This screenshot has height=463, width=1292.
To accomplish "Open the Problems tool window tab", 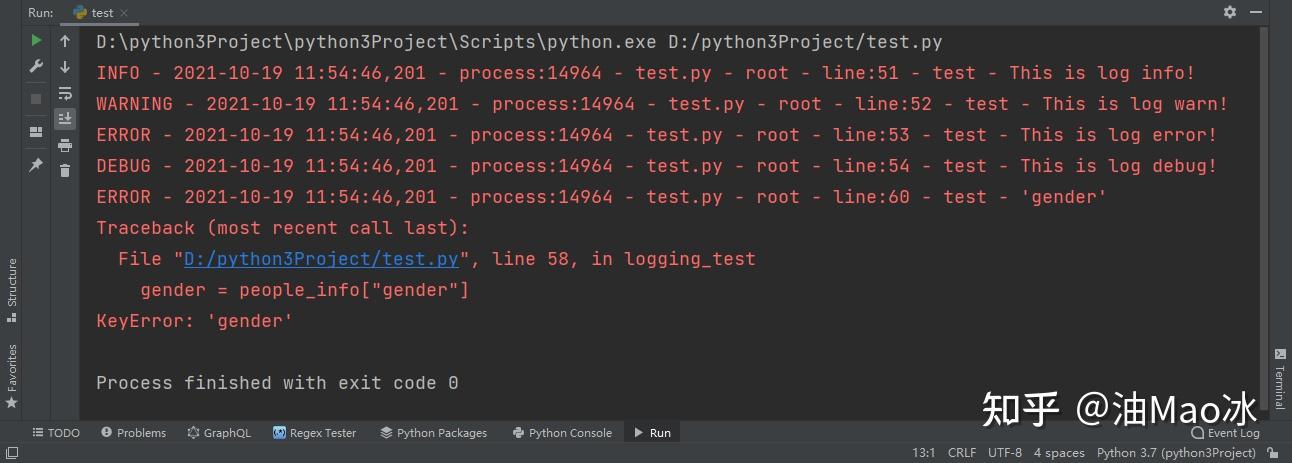I will pyautogui.click(x=133, y=433).
